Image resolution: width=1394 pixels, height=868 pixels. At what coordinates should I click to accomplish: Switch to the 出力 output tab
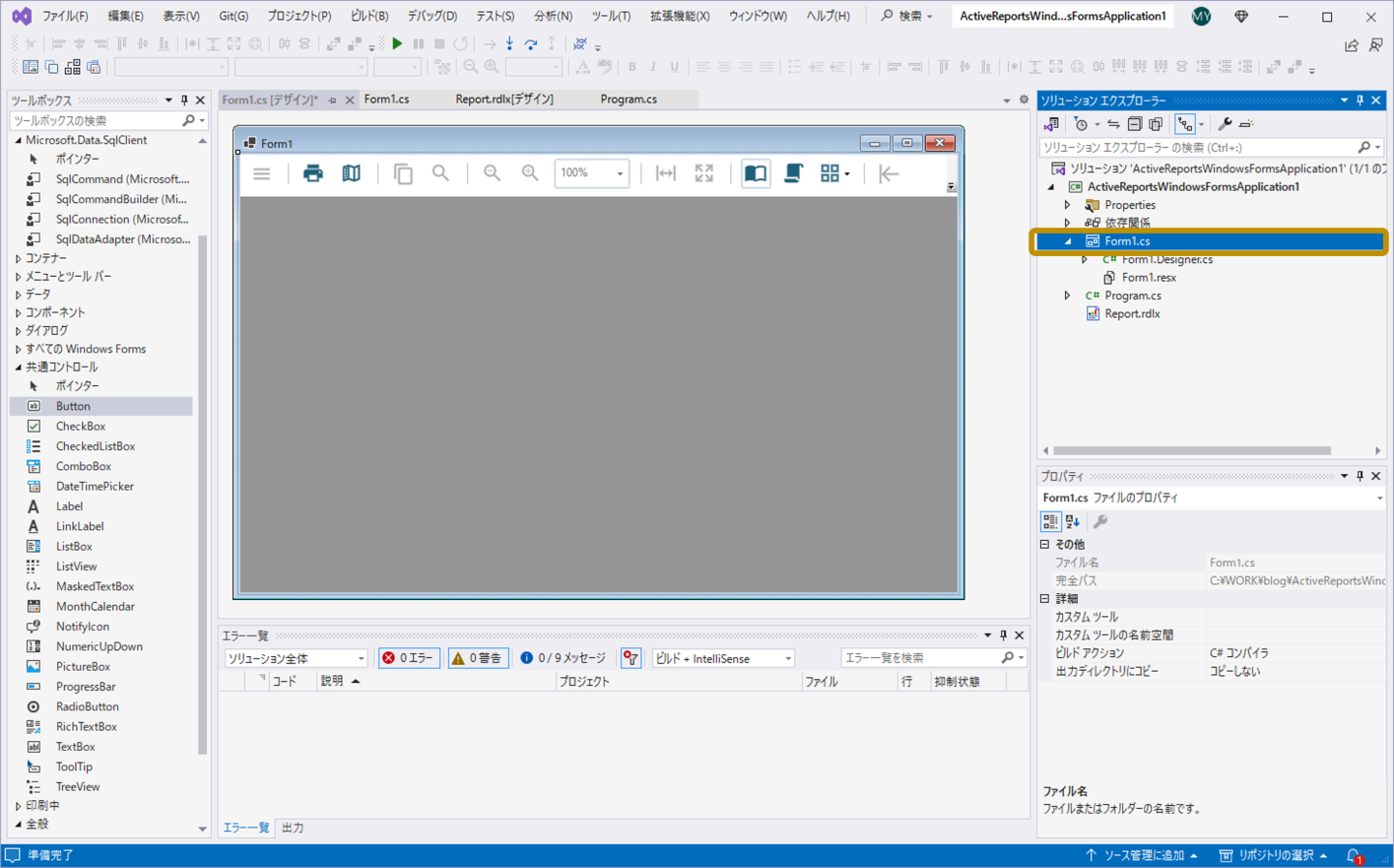pyautogui.click(x=293, y=828)
